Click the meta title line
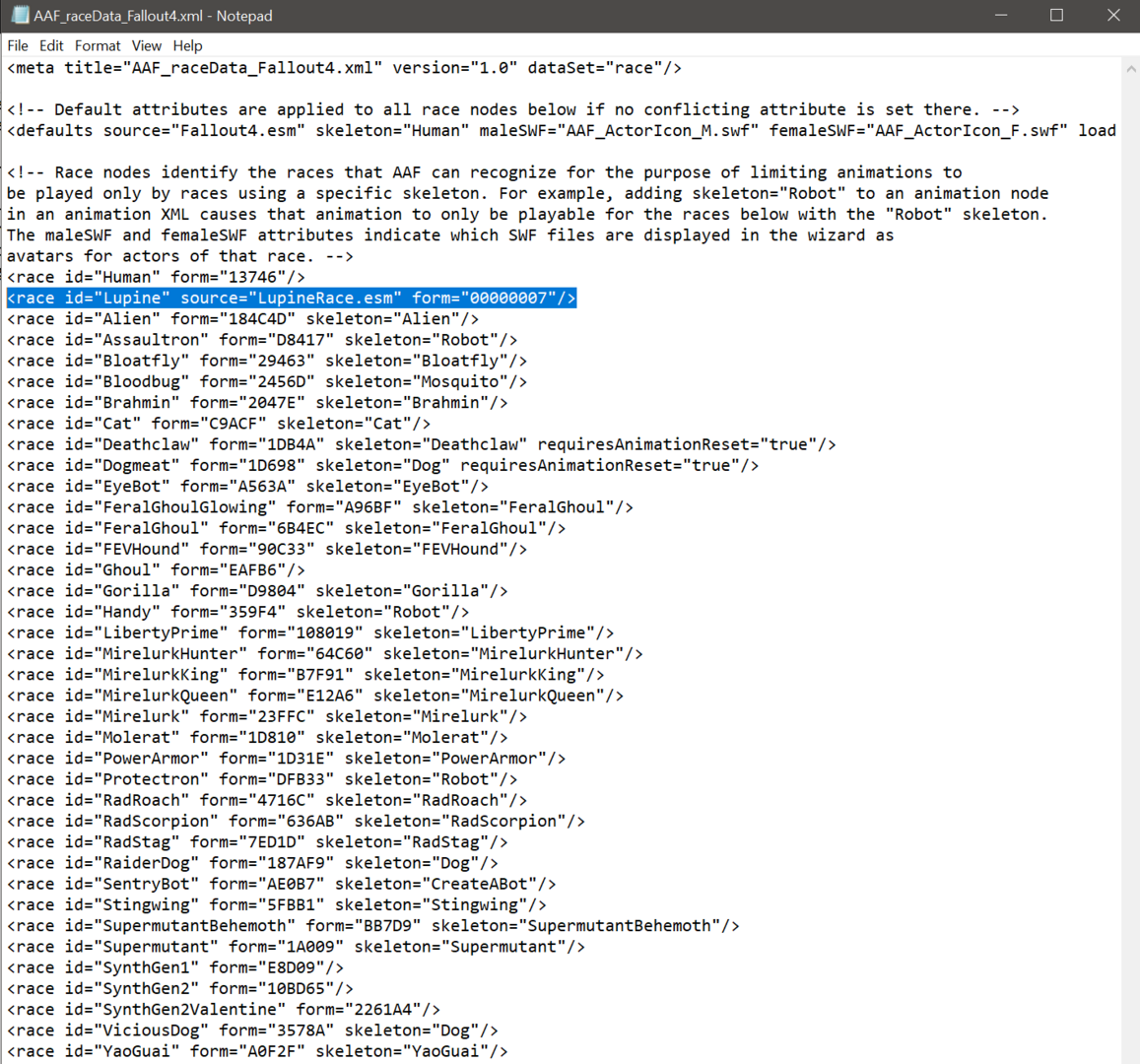The height and width of the screenshot is (1064, 1140). point(345,68)
